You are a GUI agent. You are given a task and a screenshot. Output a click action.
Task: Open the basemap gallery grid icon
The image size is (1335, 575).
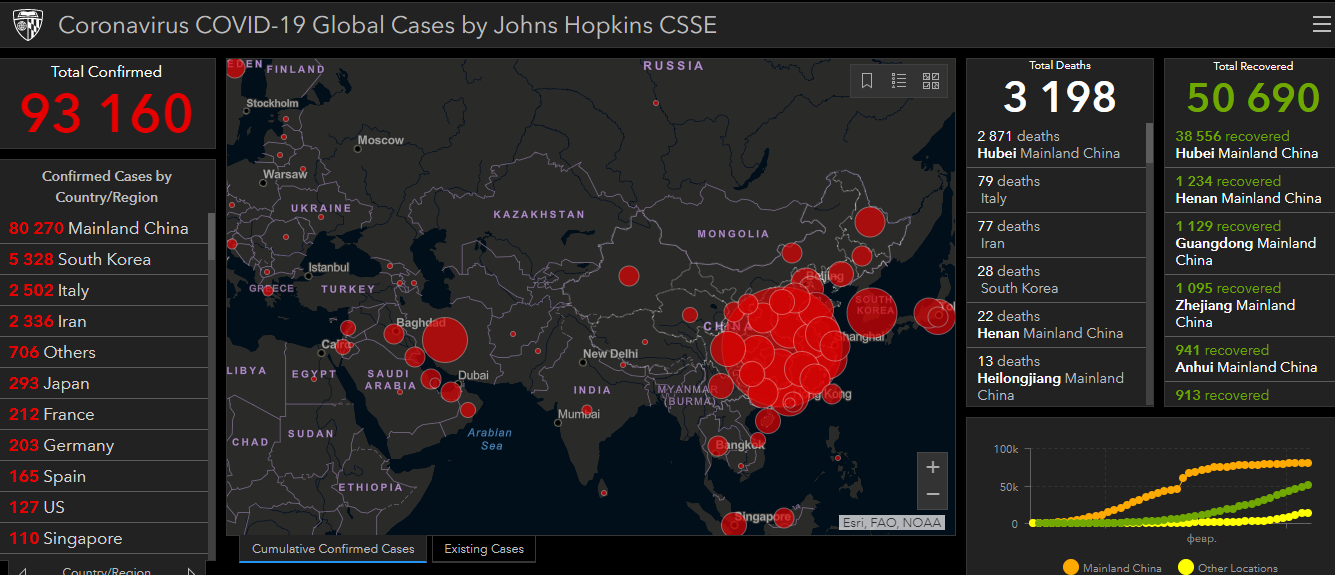click(931, 81)
